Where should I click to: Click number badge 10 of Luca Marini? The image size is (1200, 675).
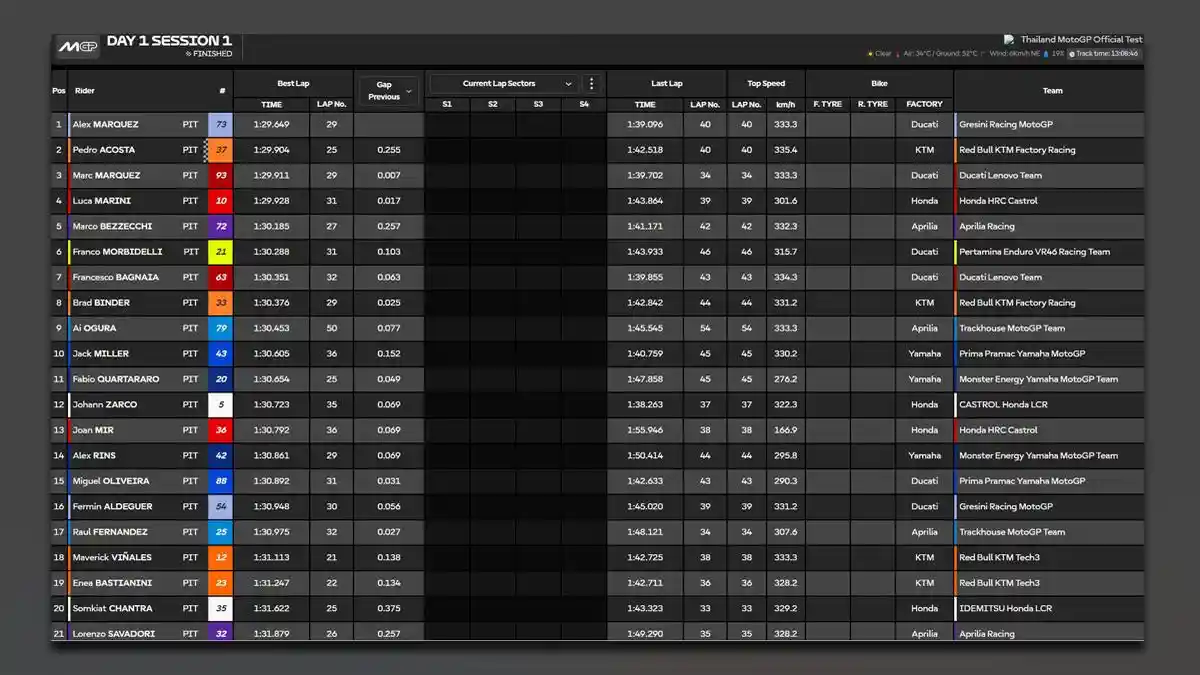click(x=221, y=201)
